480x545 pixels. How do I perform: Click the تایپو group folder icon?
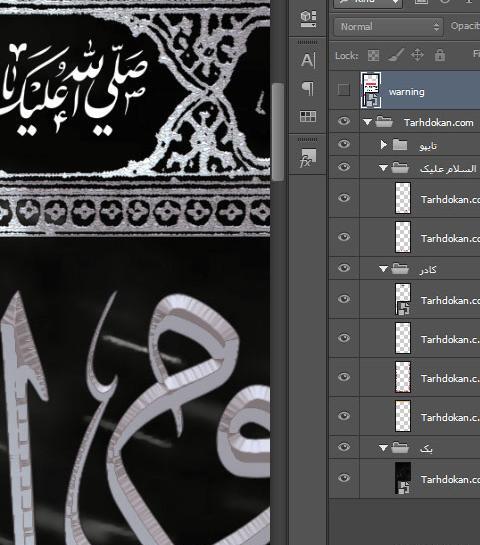pos(400,145)
